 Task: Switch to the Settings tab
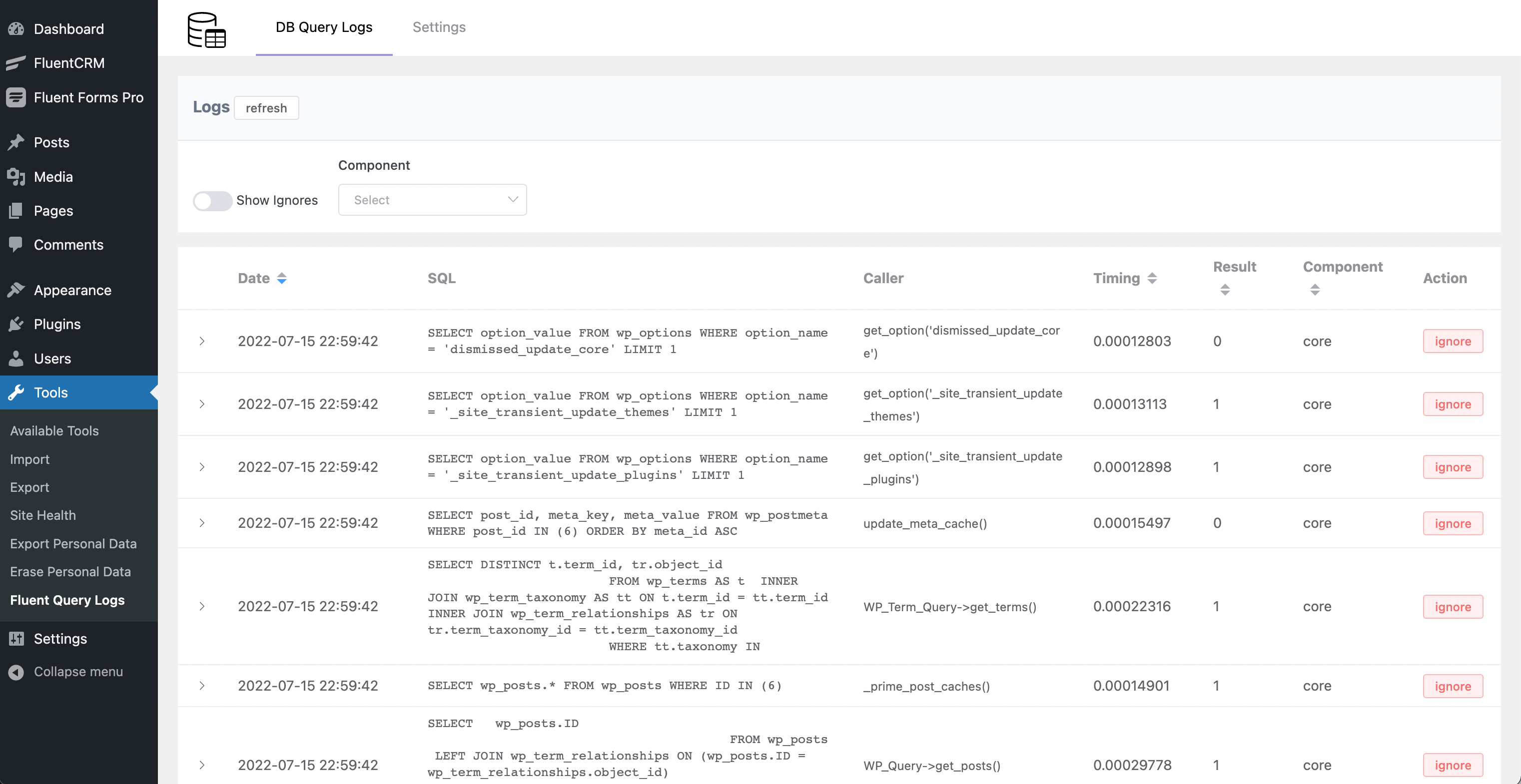click(x=439, y=27)
